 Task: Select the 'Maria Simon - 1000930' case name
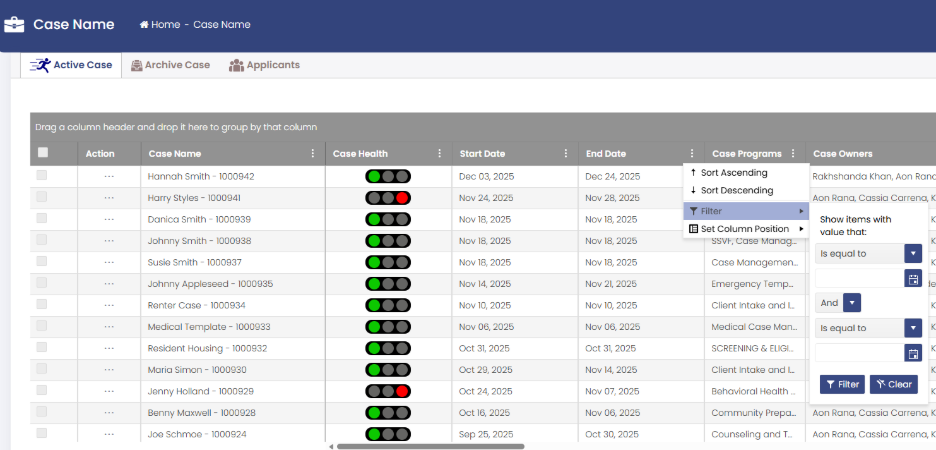[197, 370]
